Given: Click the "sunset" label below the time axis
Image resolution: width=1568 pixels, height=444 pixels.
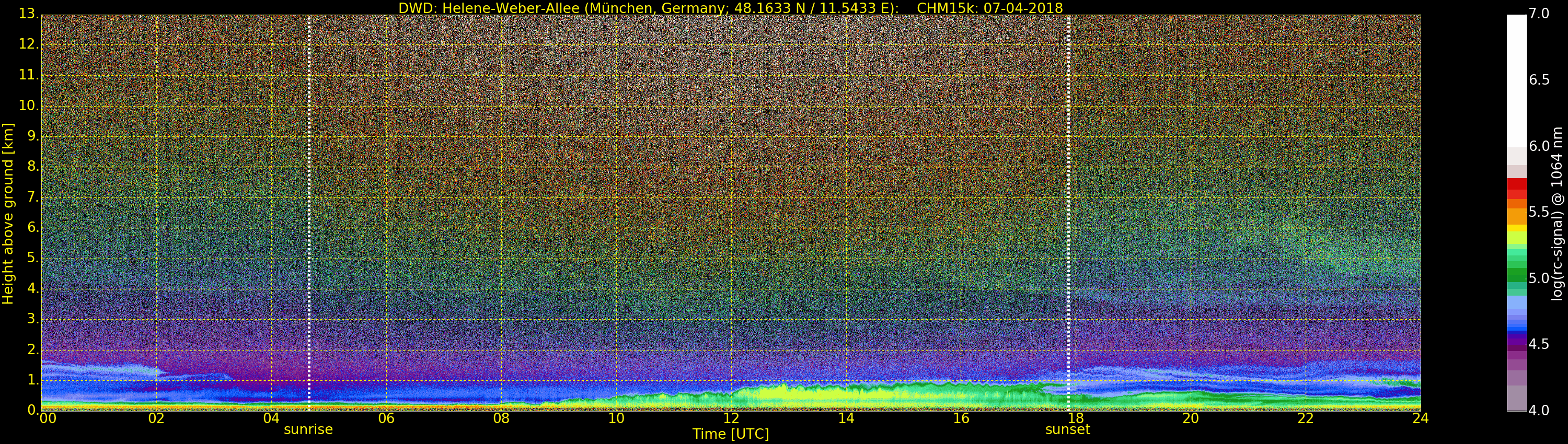Looking at the screenshot, I should 1068,429.
